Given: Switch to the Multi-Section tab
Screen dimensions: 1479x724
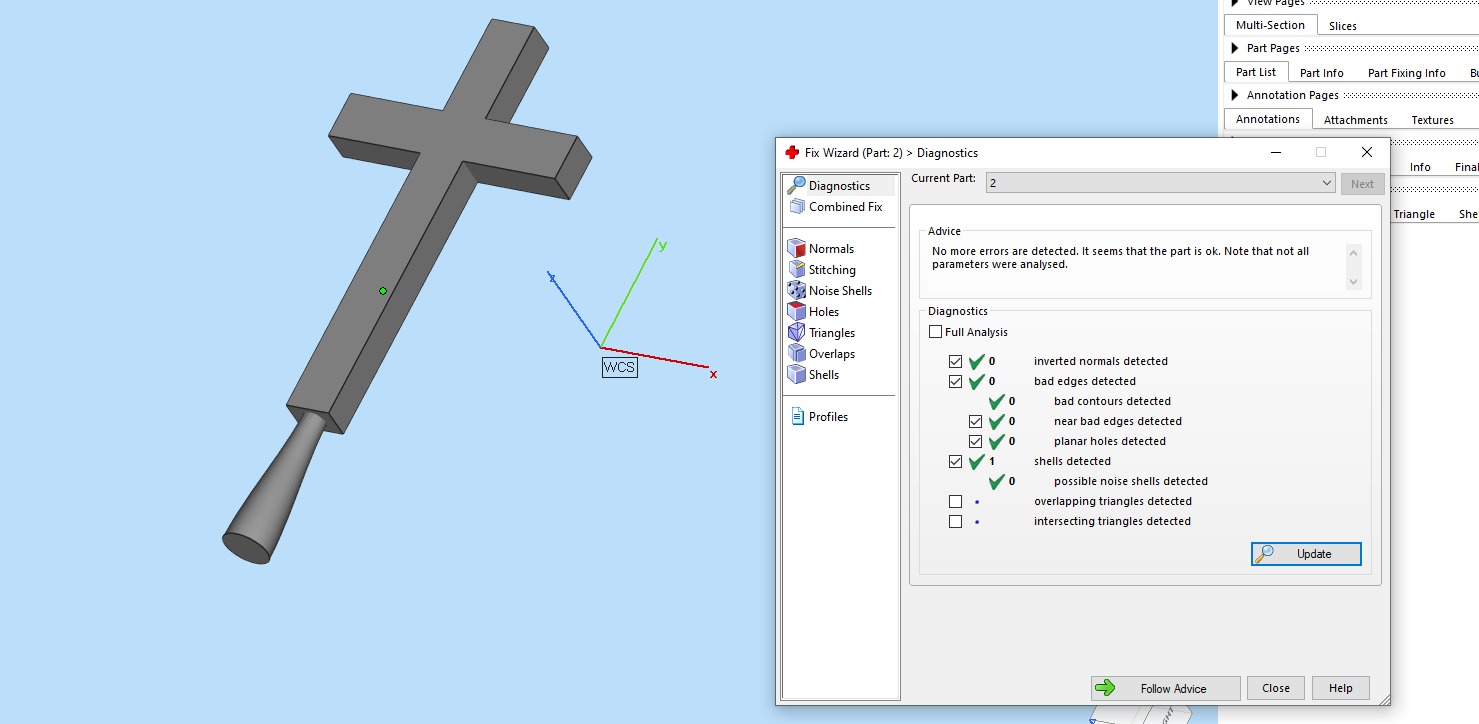Looking at the screenshot, I should click(x=1270, y=25).
